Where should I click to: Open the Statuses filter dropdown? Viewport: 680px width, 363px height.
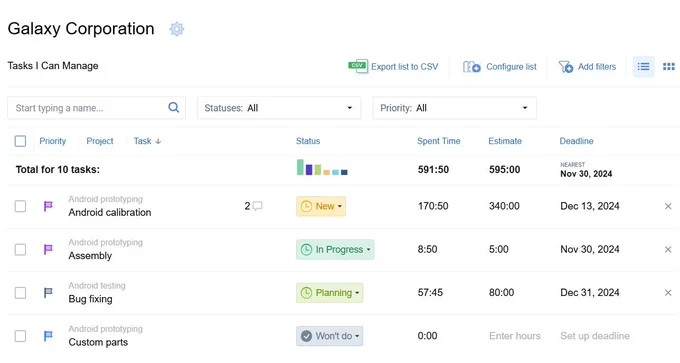279,108
